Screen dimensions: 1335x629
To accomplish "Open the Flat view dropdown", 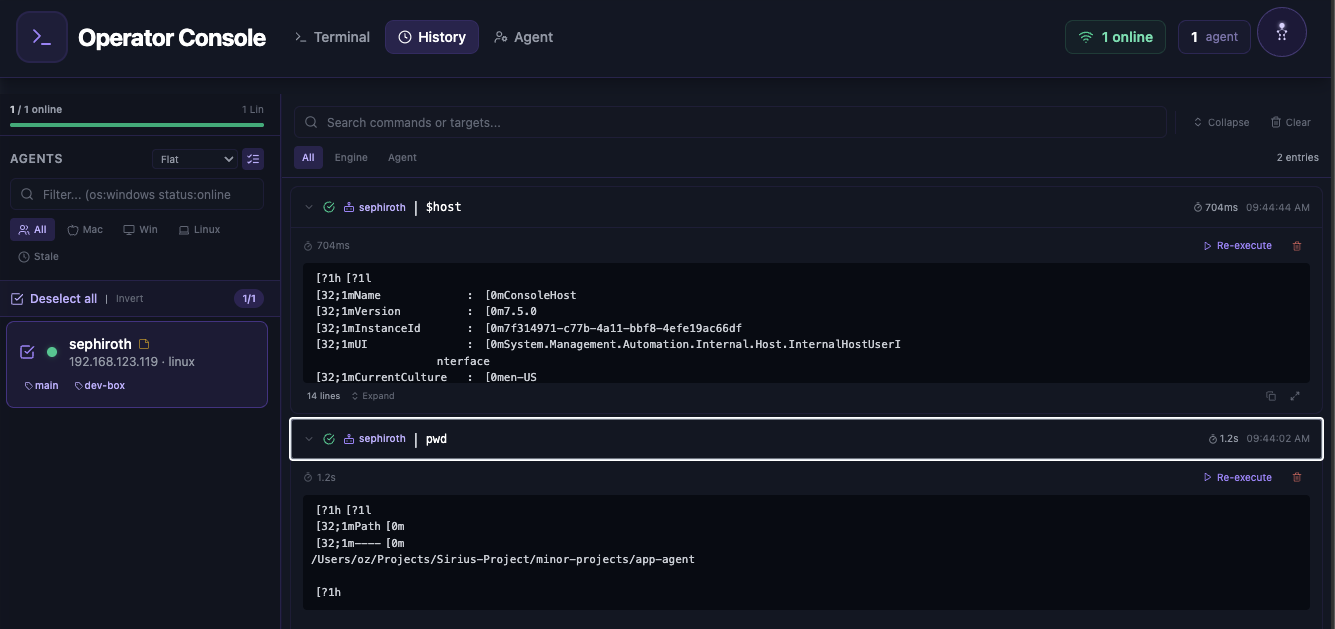I will pos(195,159).
